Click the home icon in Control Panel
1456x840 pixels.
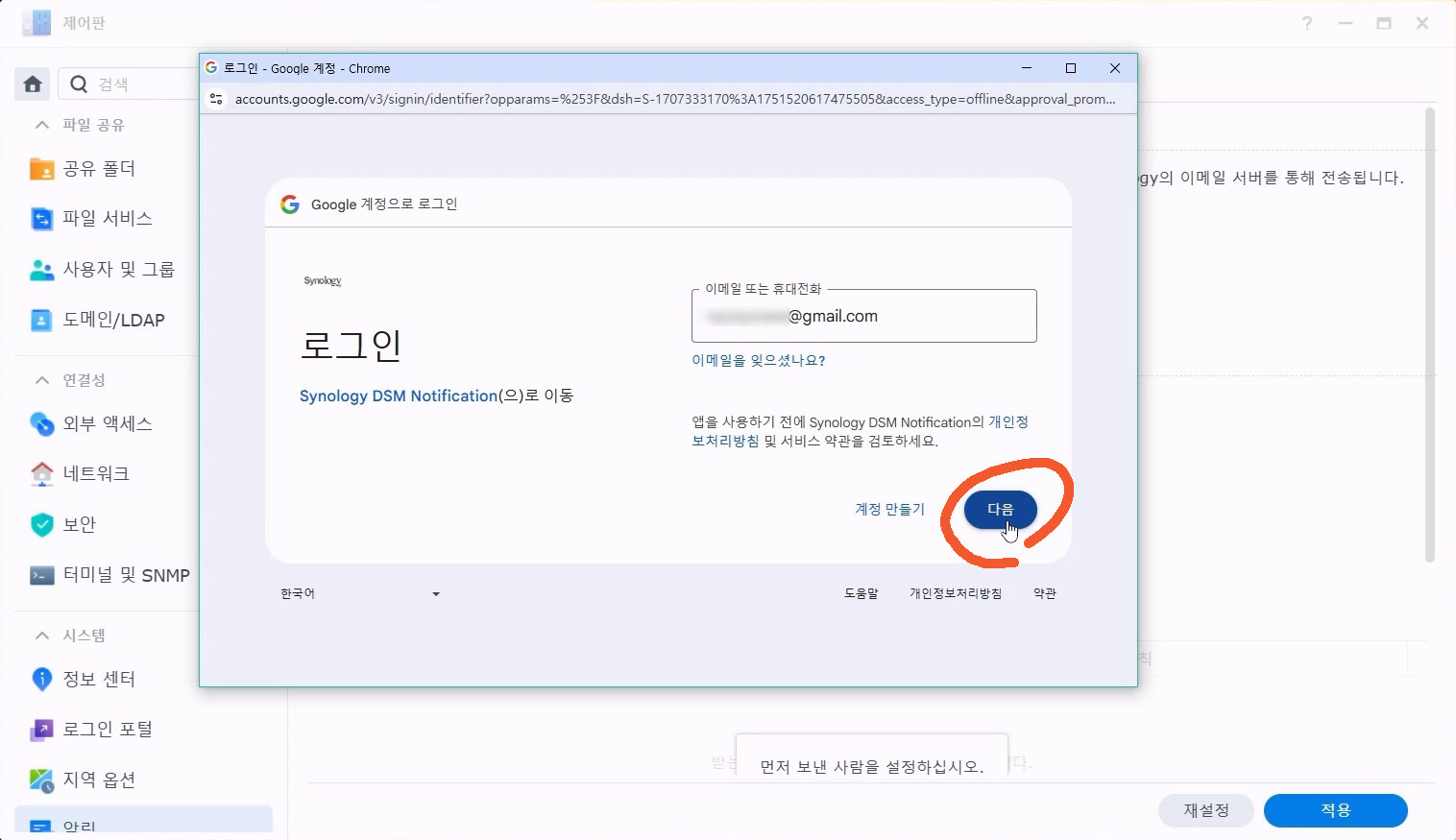33,84
